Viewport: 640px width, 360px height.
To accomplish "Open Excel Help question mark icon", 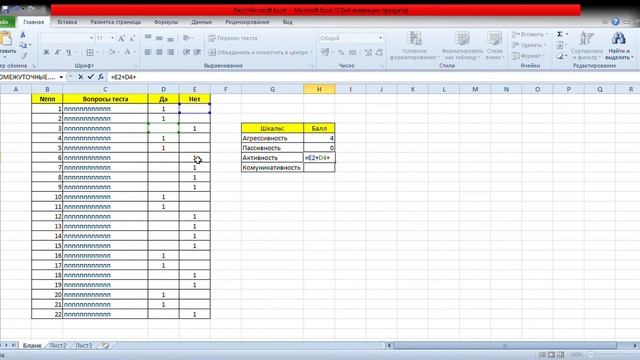I will (615, 22).
